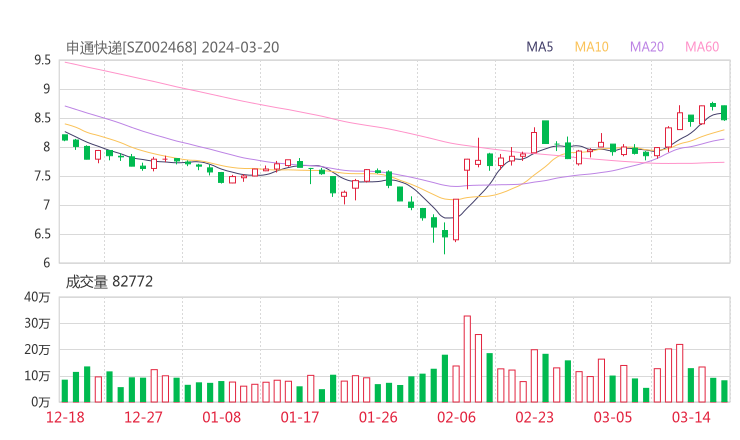Click the 02-06 date label

[456, 417]
